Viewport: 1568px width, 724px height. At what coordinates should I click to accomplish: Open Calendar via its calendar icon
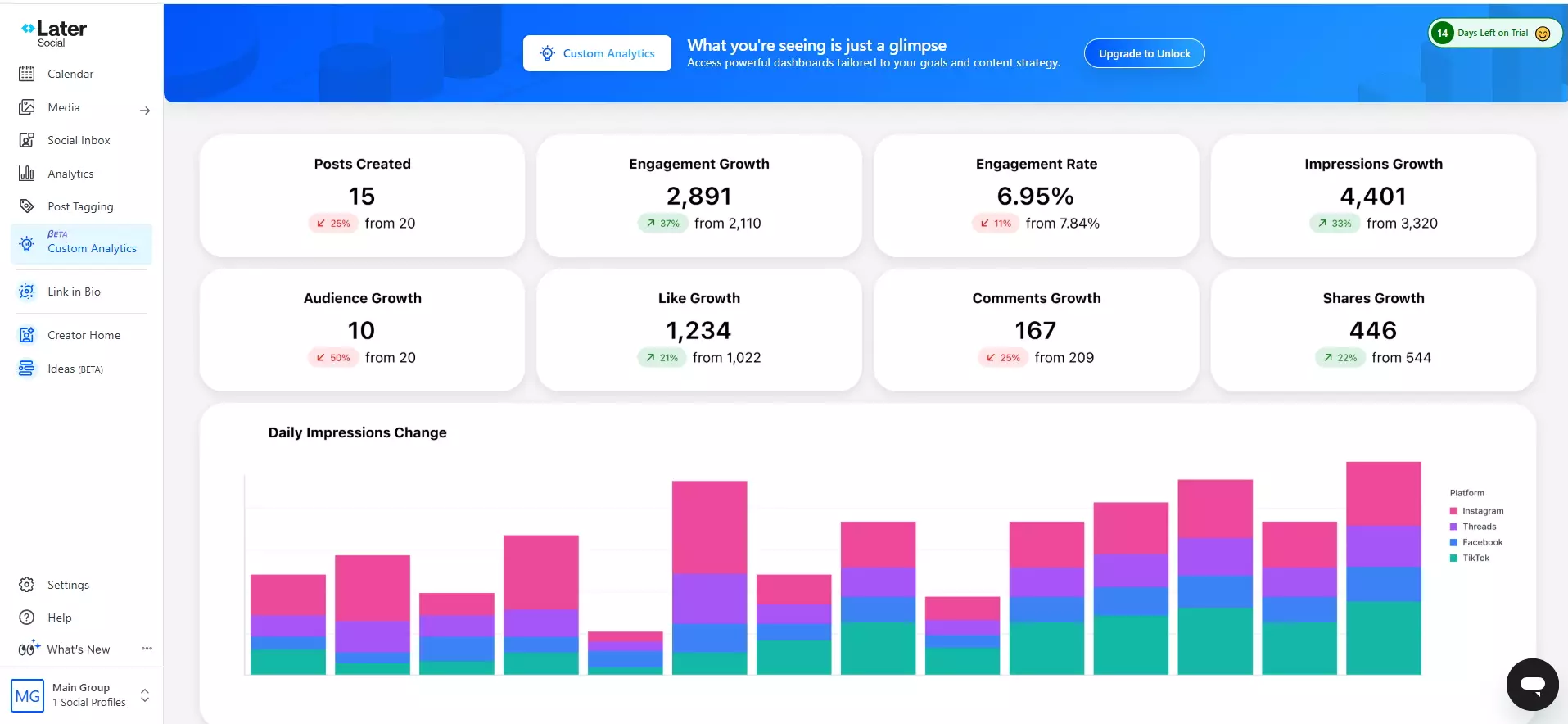tap(27, 74)
